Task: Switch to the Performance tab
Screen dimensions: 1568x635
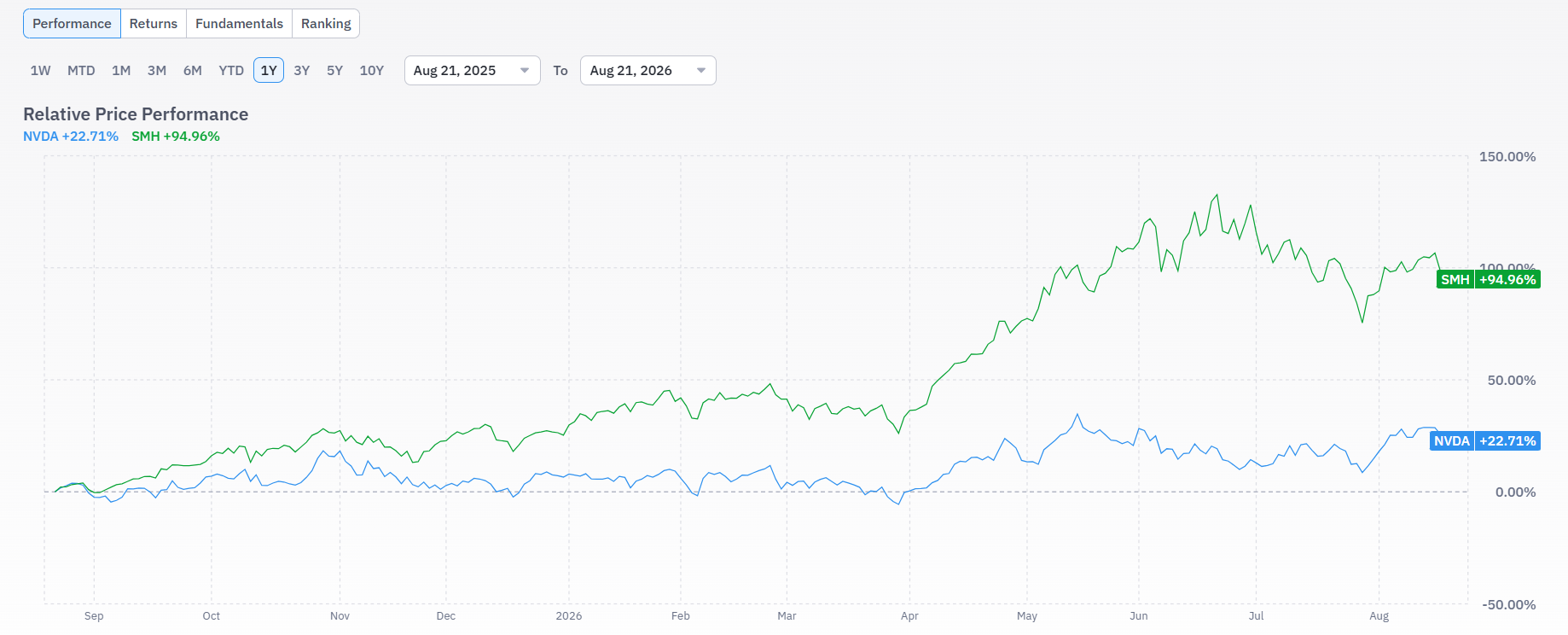Action: coord(72,24)
